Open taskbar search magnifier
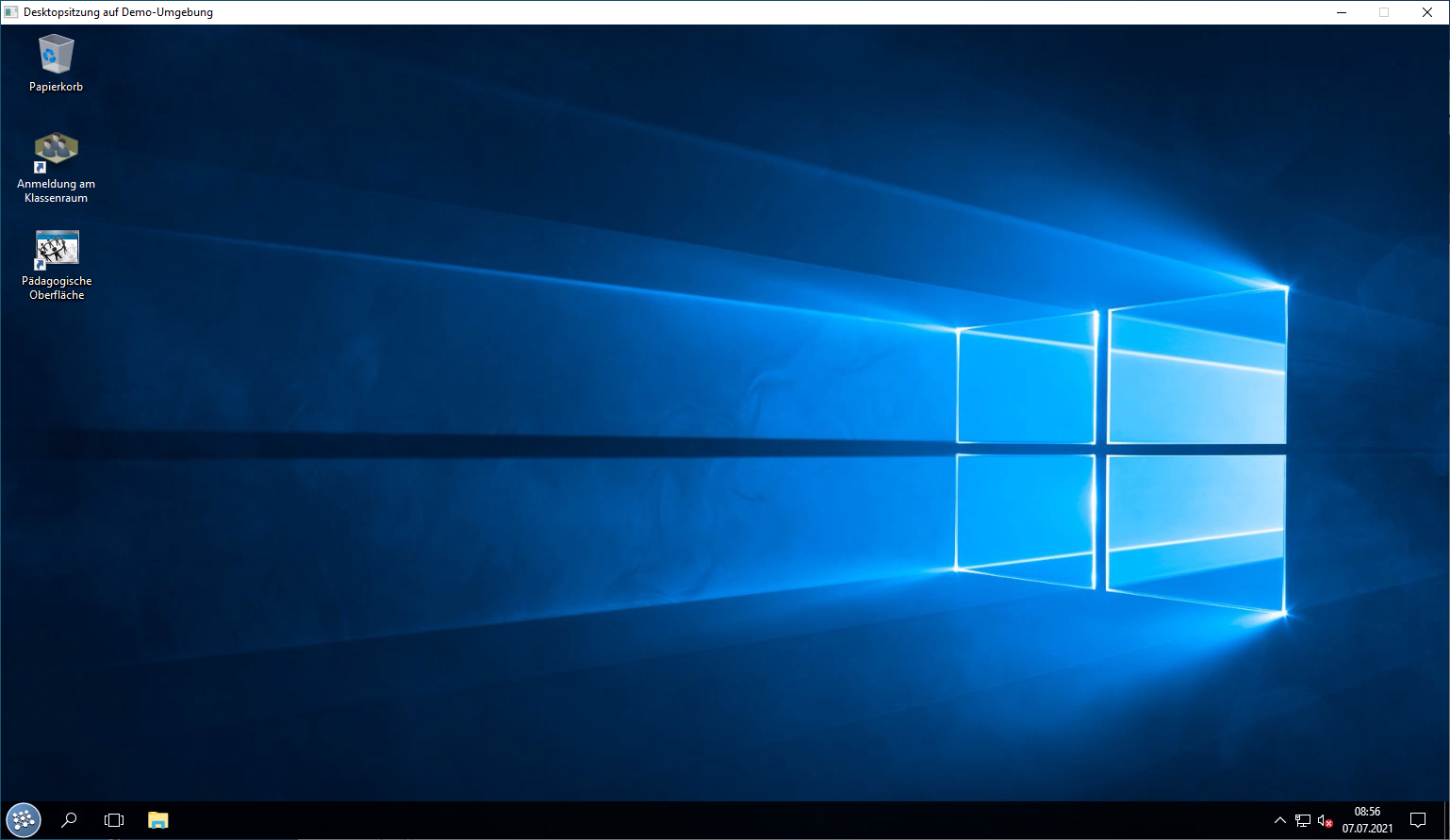1450x840 pixels. (x=69, y=820)
